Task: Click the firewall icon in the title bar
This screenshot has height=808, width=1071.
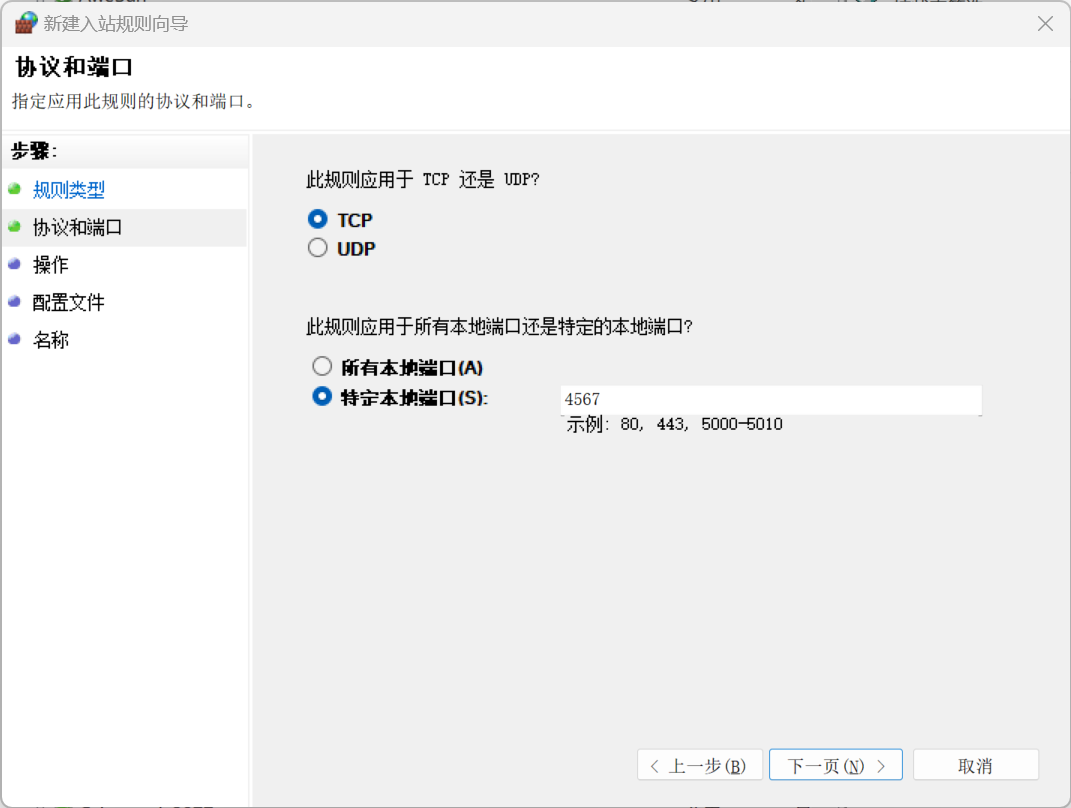Action: pyautogui.click(x=25, y=22)
